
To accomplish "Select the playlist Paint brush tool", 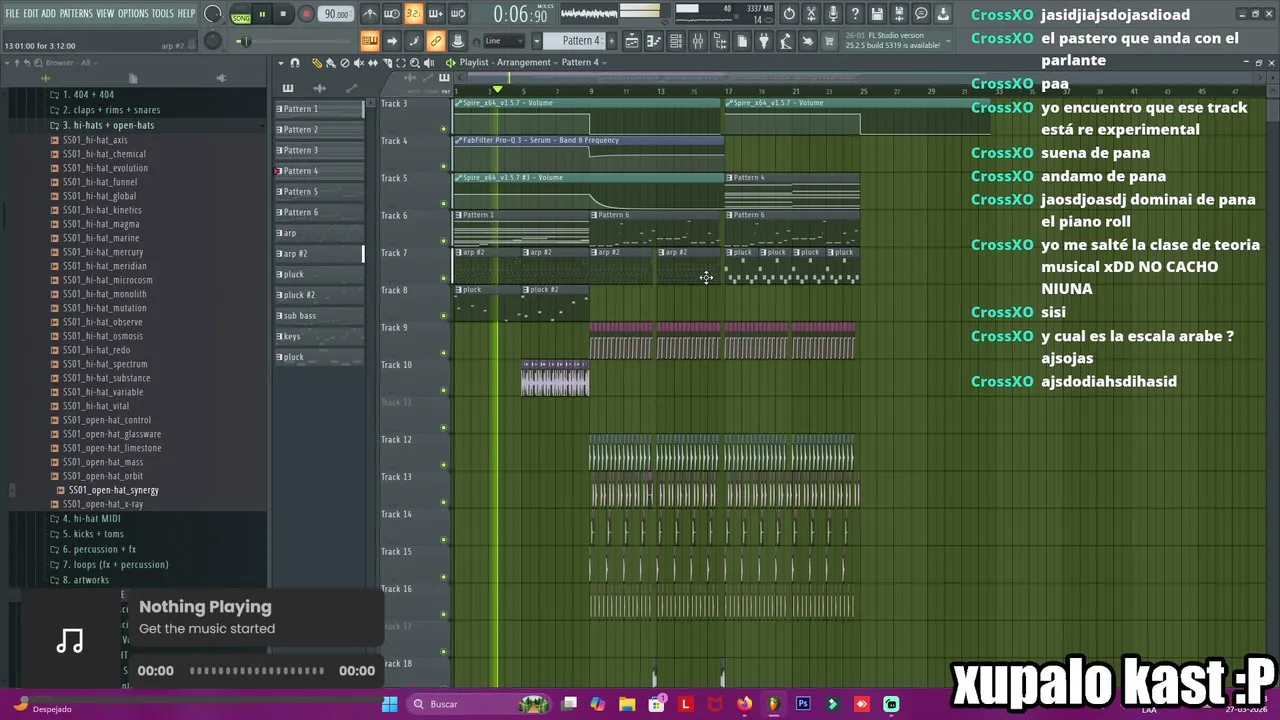I will coord(331,62).
